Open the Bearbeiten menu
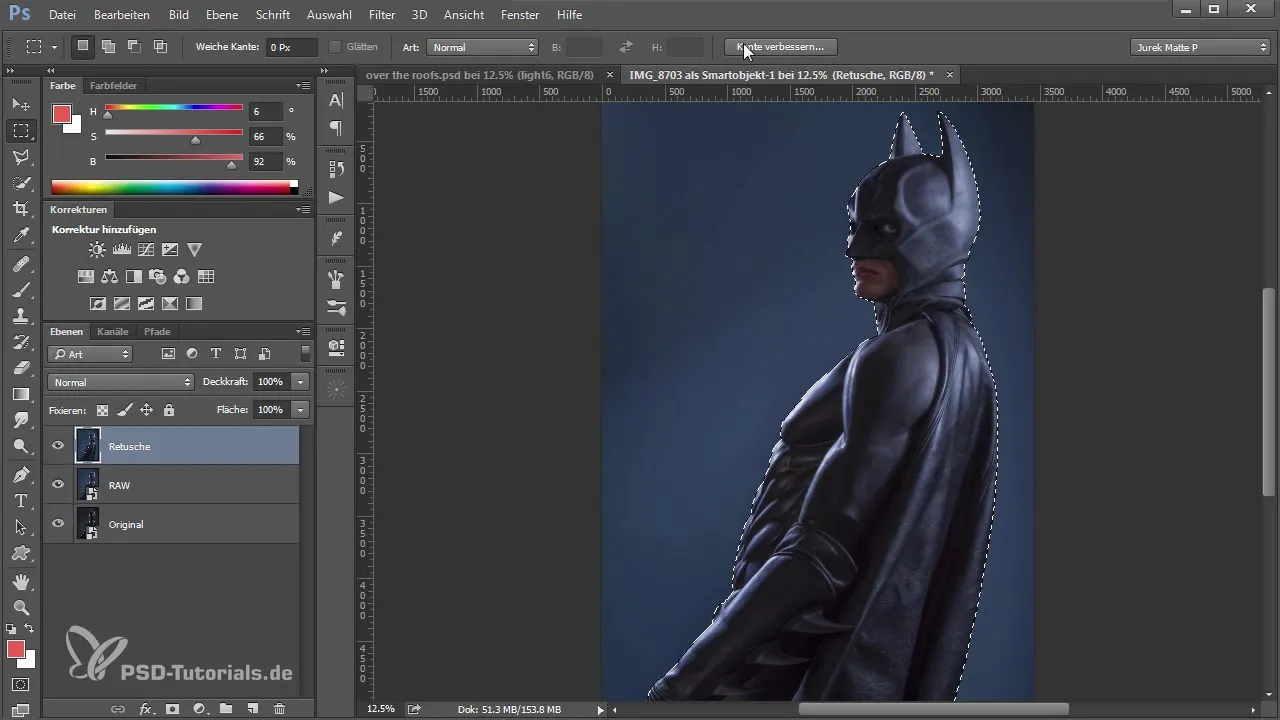 122,15
